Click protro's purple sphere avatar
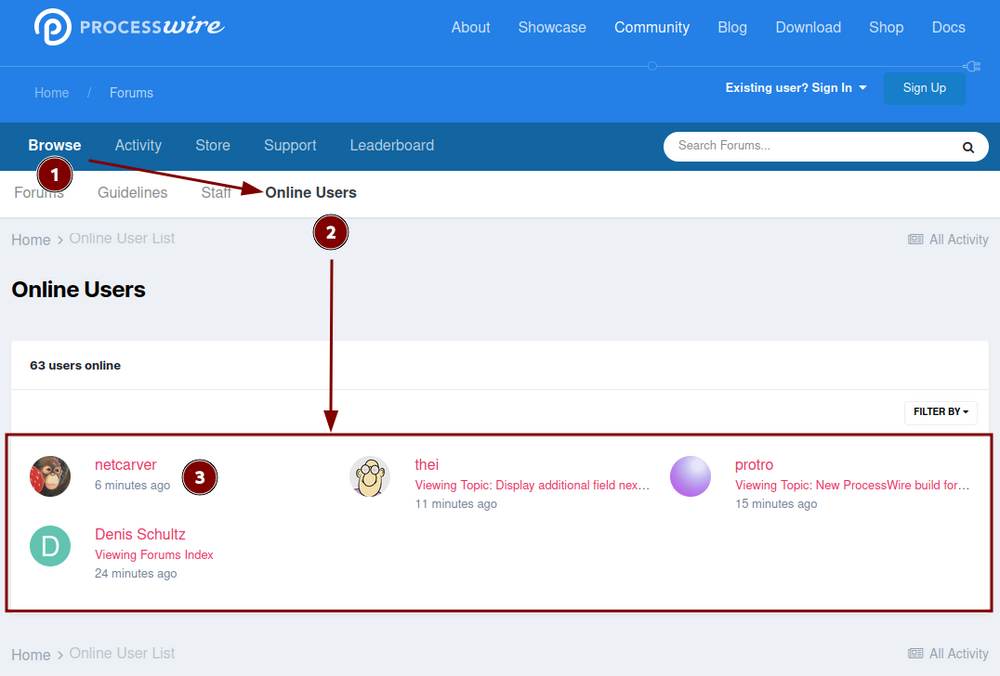Image resolution: width=1000 pixels, height=676 pixels. click(690, 476)
